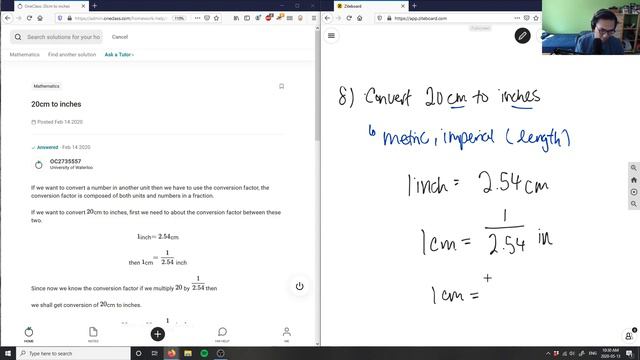The height and width of the screenshot is (360, 640).
Task: Go back in the OneClass browser window
Action: (x=8, y=18)
